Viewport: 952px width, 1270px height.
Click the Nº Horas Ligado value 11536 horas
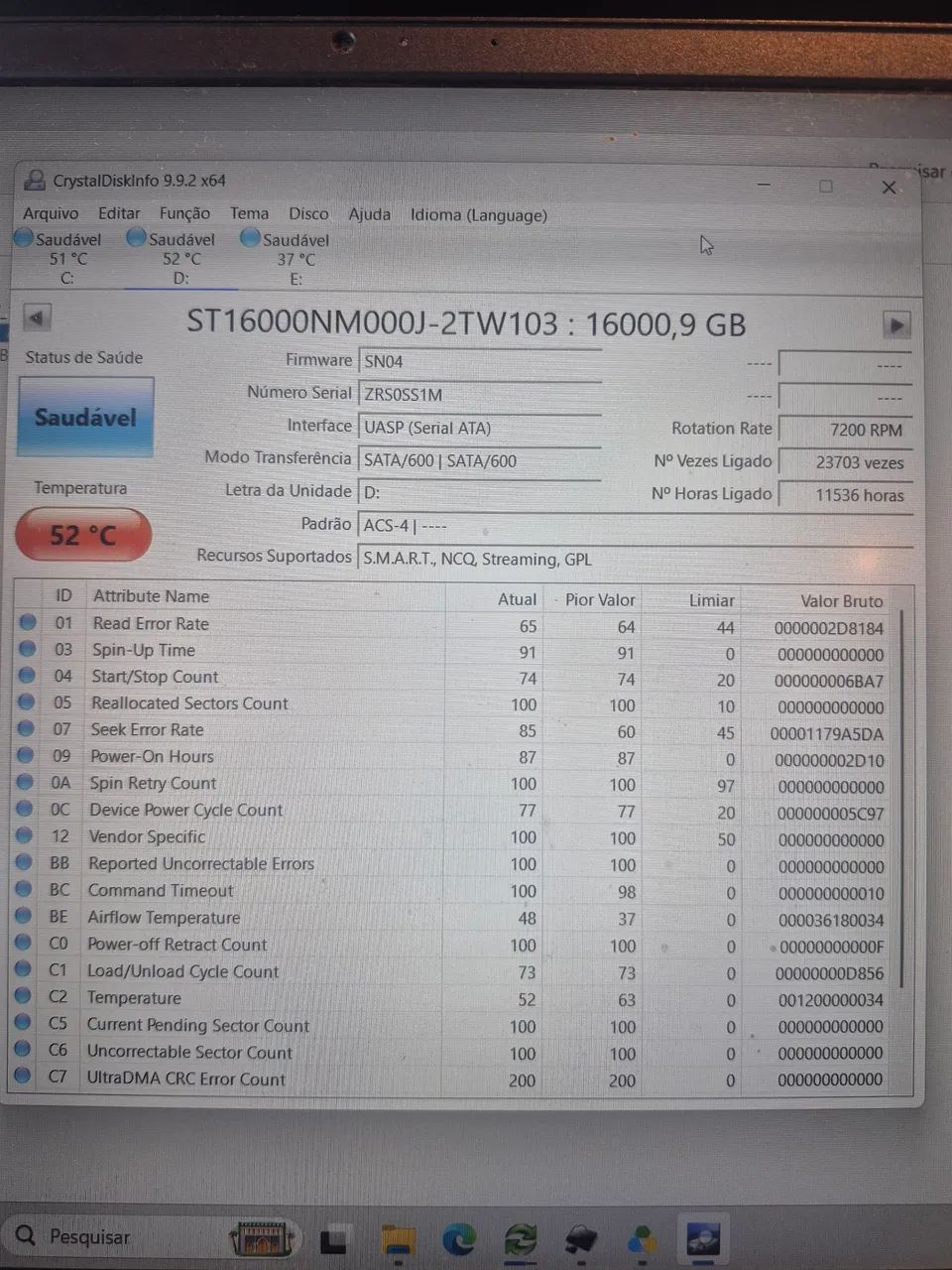coord(846,495)
